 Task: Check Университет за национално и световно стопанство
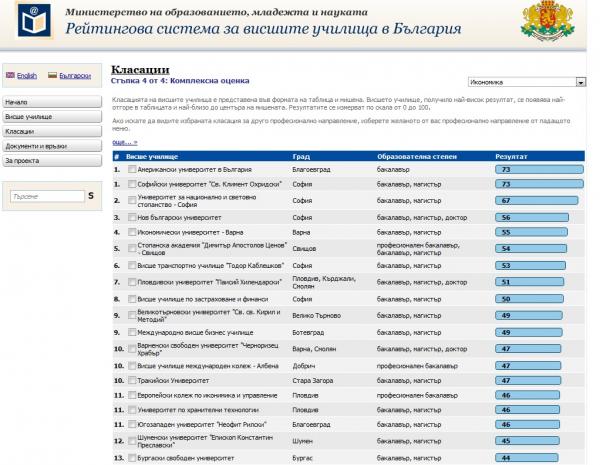[132, 201]
